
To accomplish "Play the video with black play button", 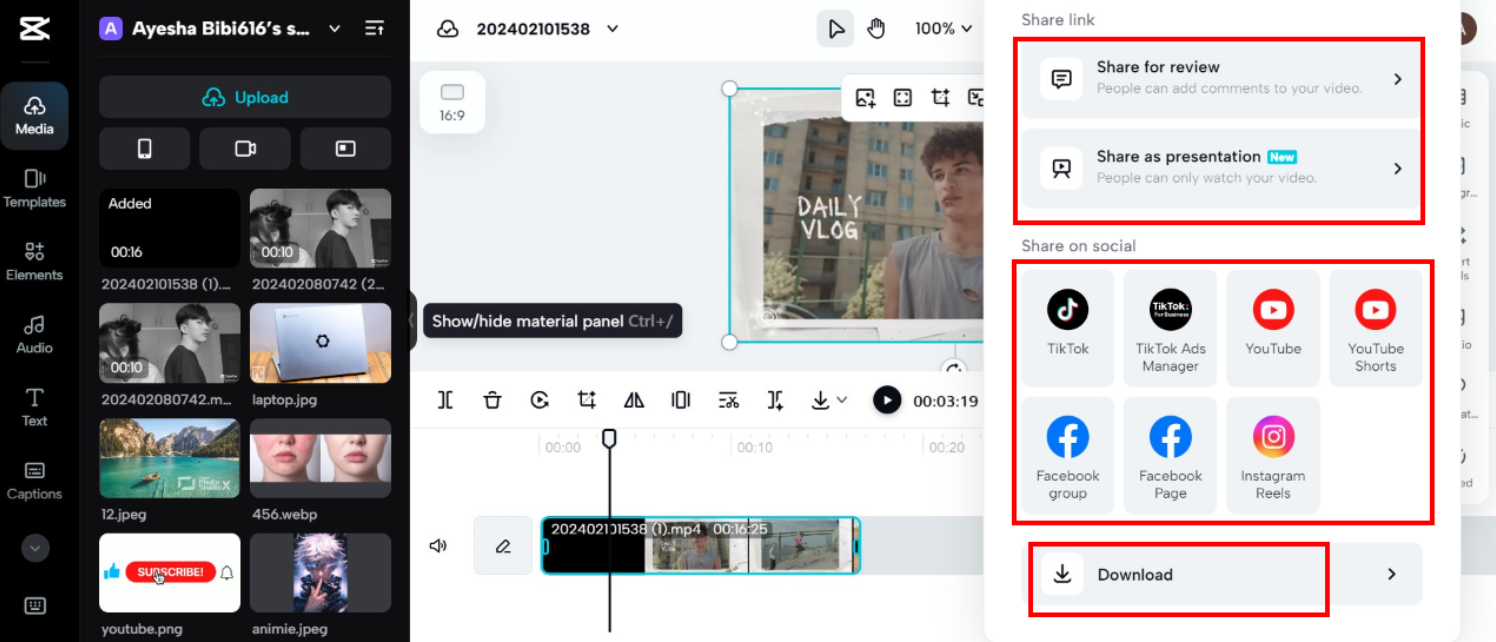I will (887, 400).
